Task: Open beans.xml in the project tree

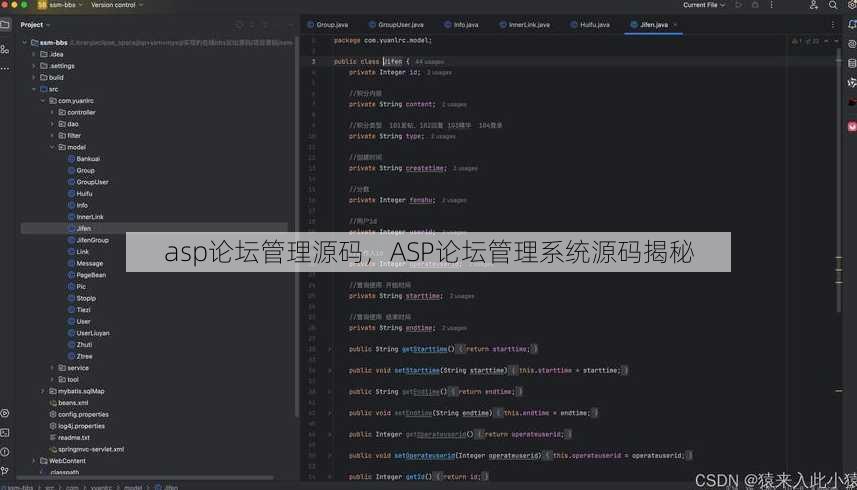Action: click(73, 403)
